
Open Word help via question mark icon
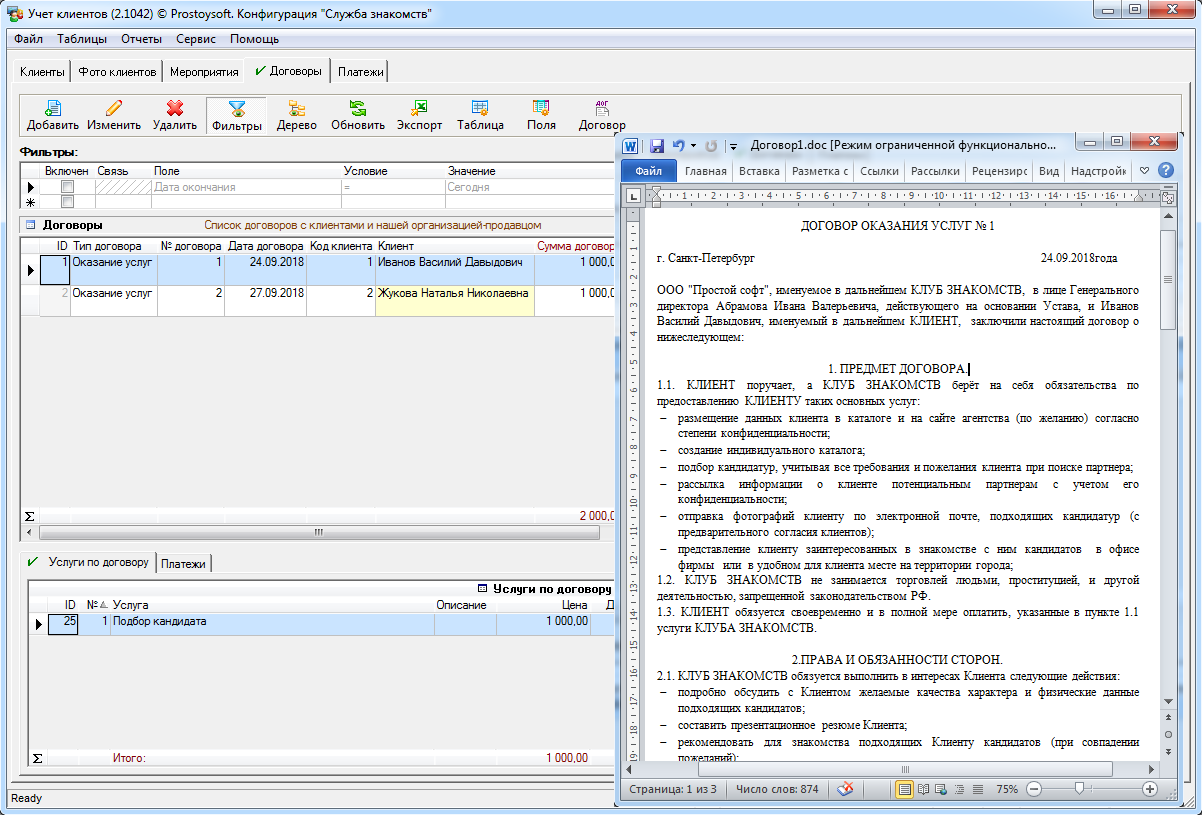pos(1165,171)
